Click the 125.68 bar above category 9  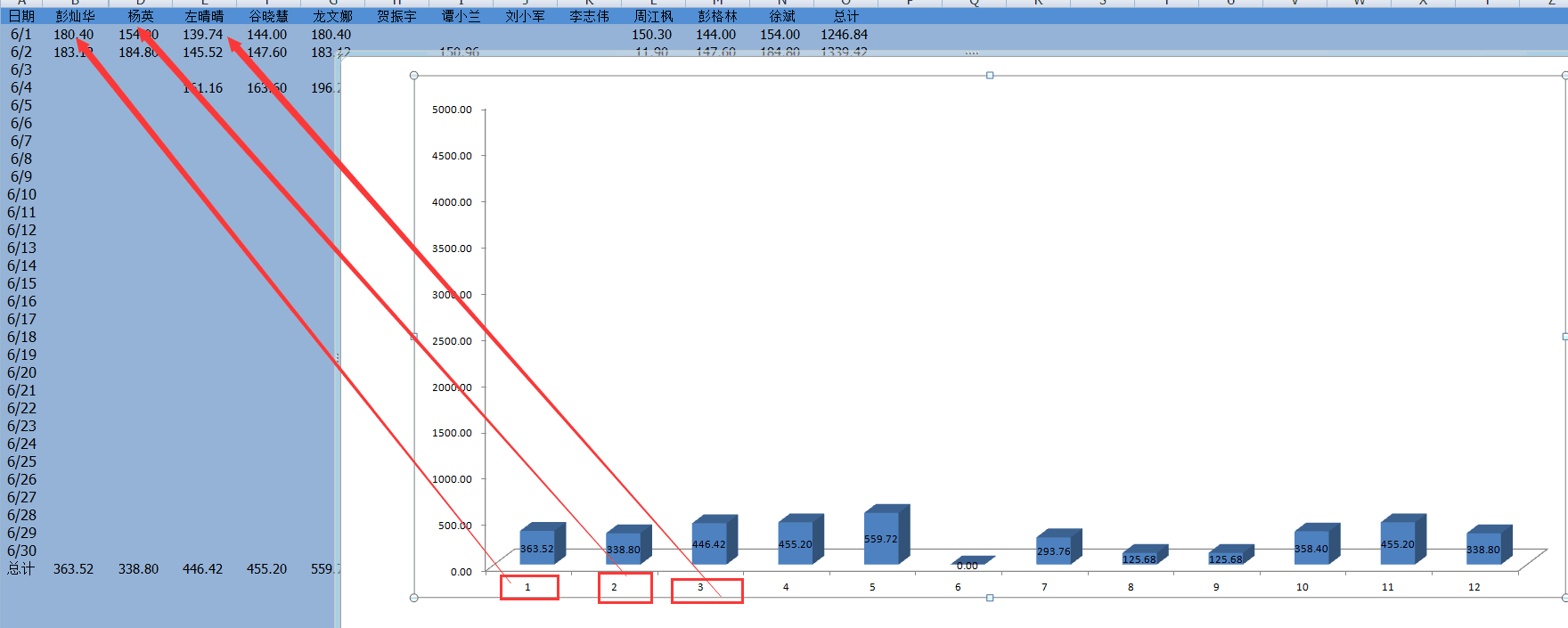pyautogui.click(x=1230, y=555)
